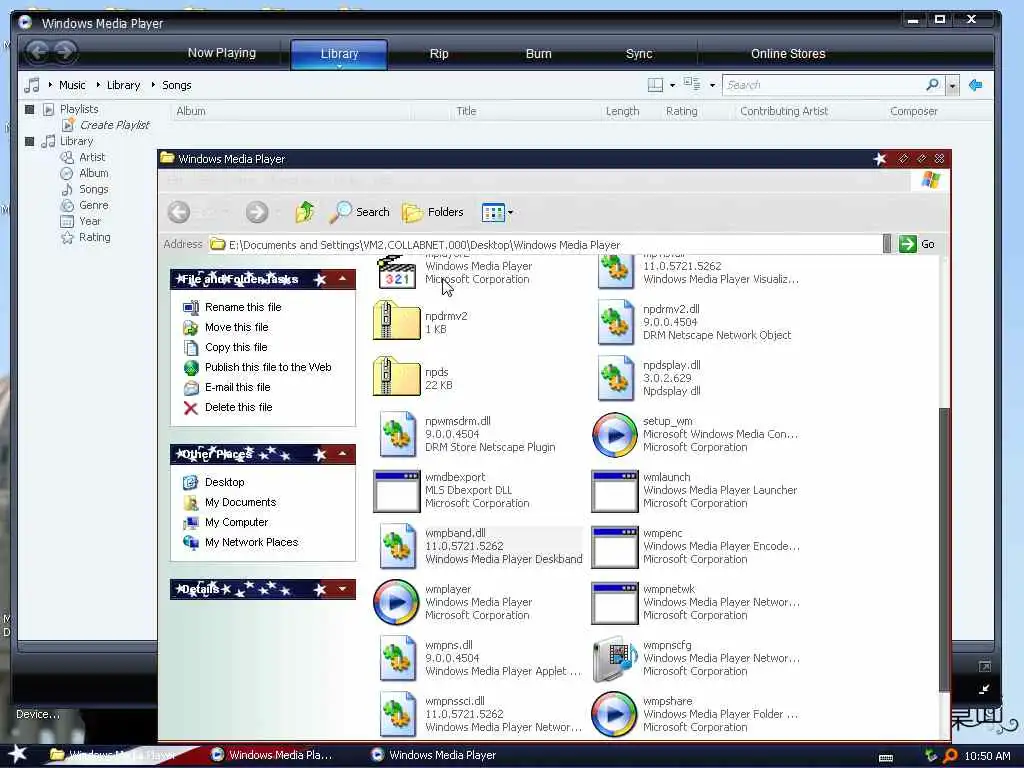The width and height of the screenshot is (1024, 768).
Task: Open the Now Playing tab
Action: (x=221, y=53)
